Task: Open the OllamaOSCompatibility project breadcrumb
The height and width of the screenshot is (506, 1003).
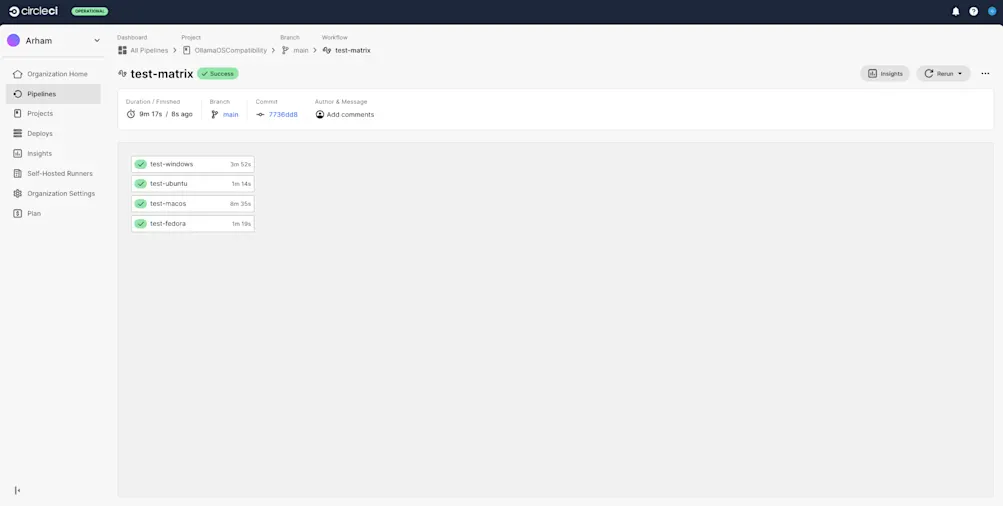Action: click(225, 50)
